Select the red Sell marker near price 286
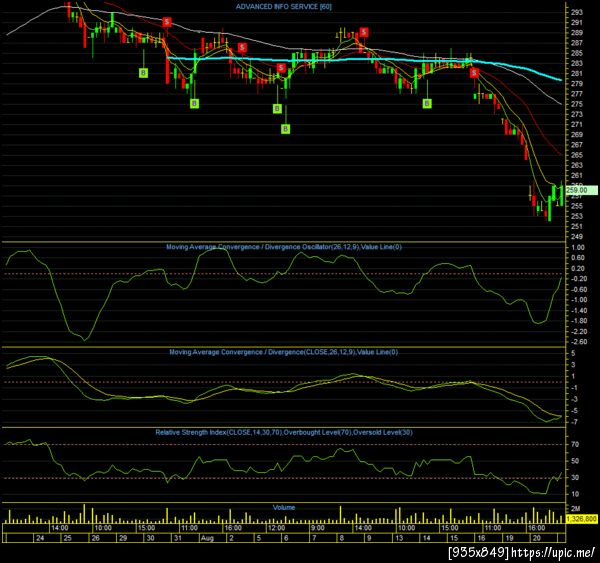The image size is (600, 563). click(242, 47)
